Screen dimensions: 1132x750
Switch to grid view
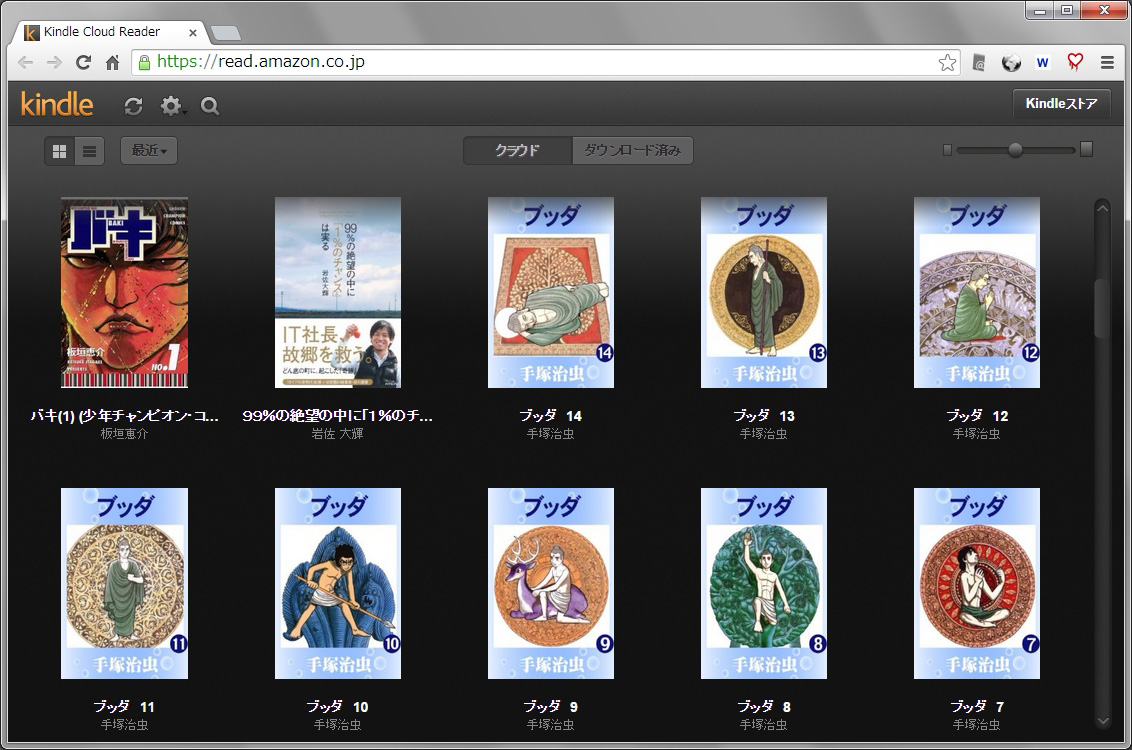tap(60, 151)
